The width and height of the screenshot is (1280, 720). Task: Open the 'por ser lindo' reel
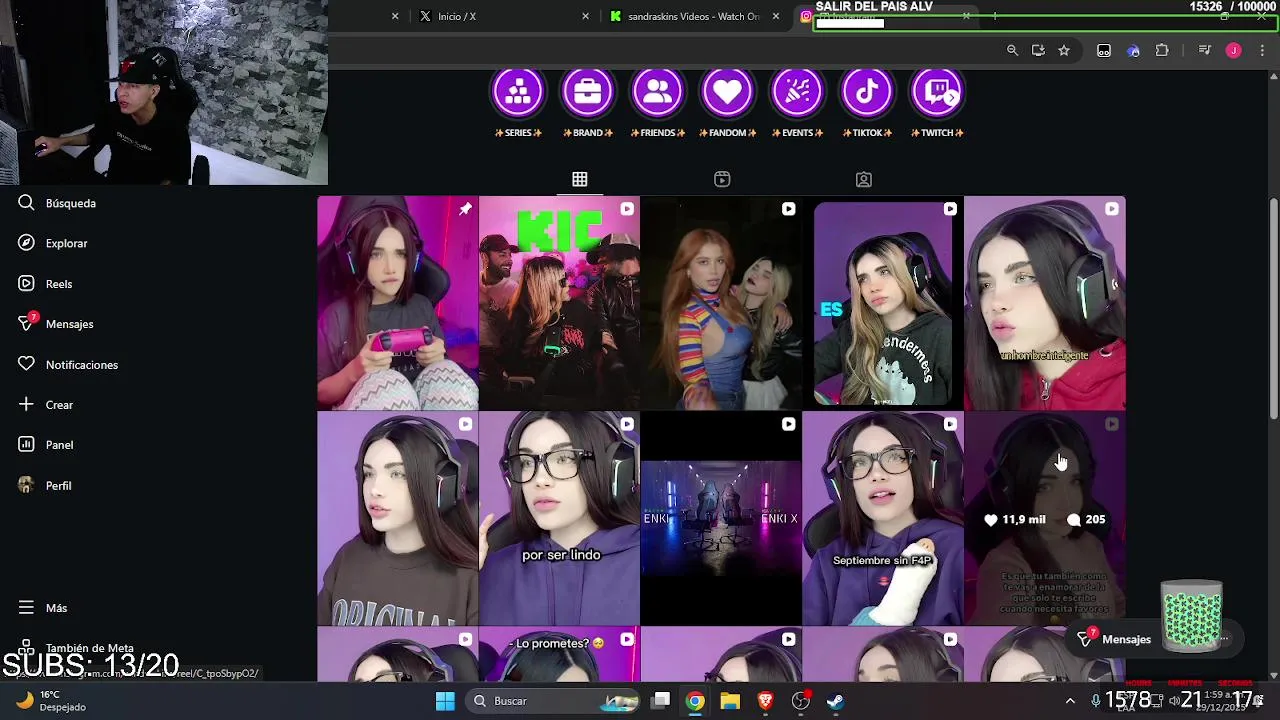pos(560,519)
